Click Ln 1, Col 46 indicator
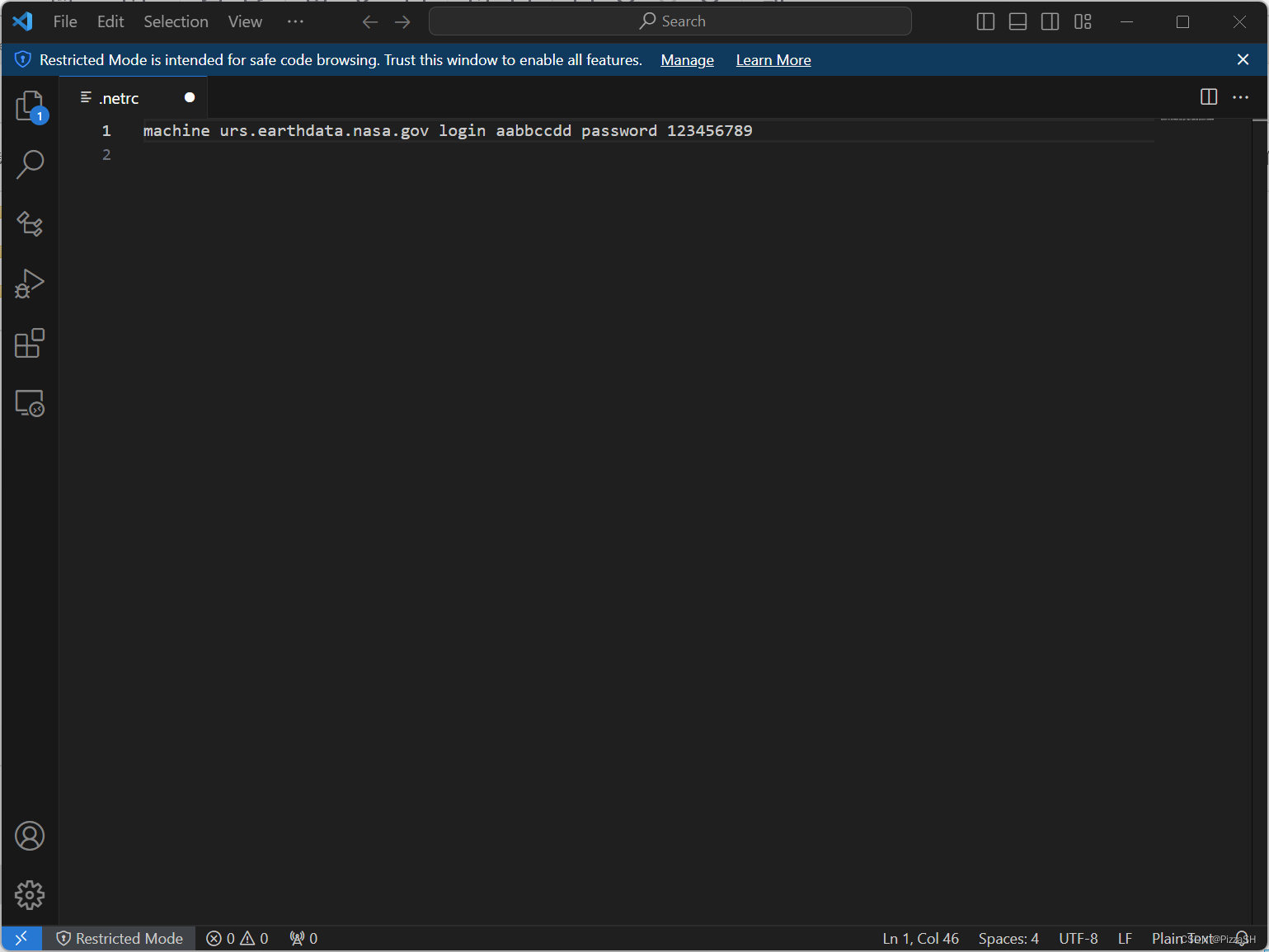 click(x=920, y=938)
